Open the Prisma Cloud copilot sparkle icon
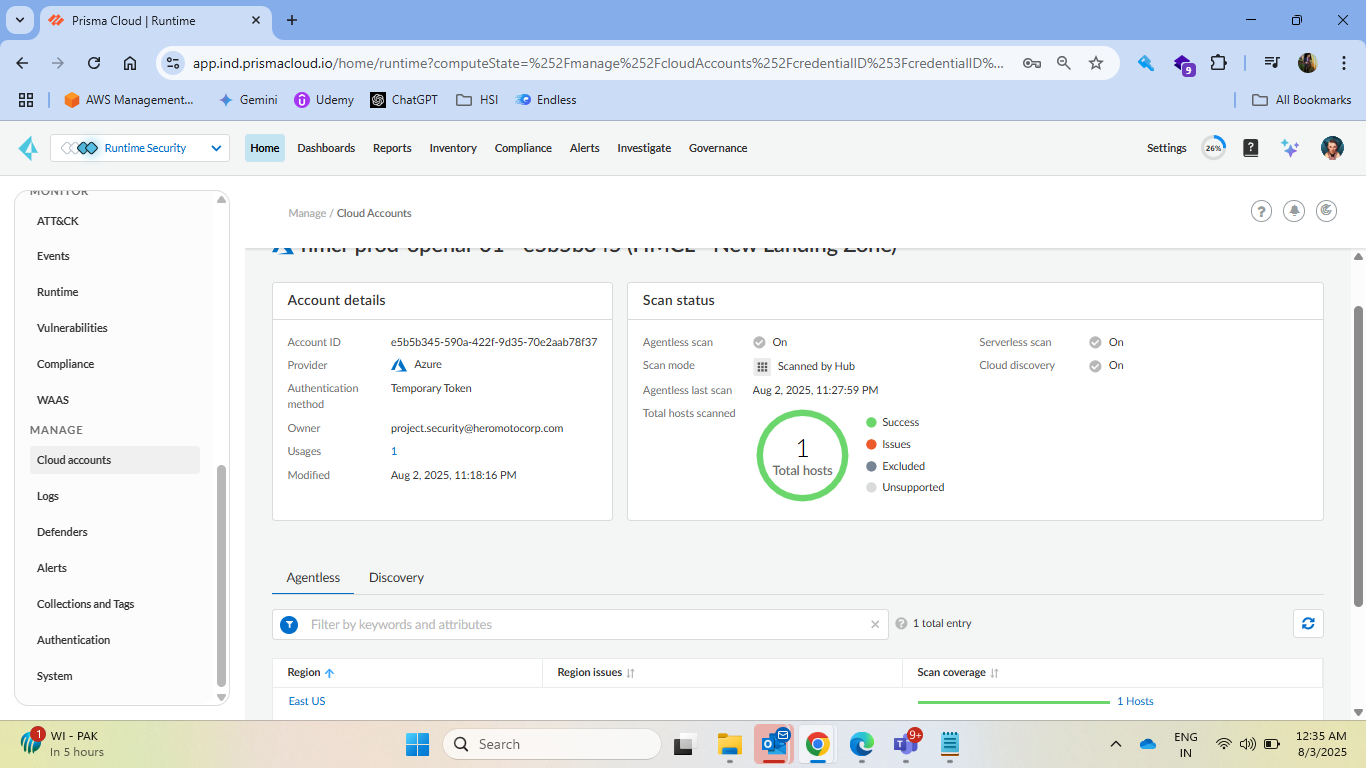The width and height of the screenshot is (1366, 768). [1290, 148]
